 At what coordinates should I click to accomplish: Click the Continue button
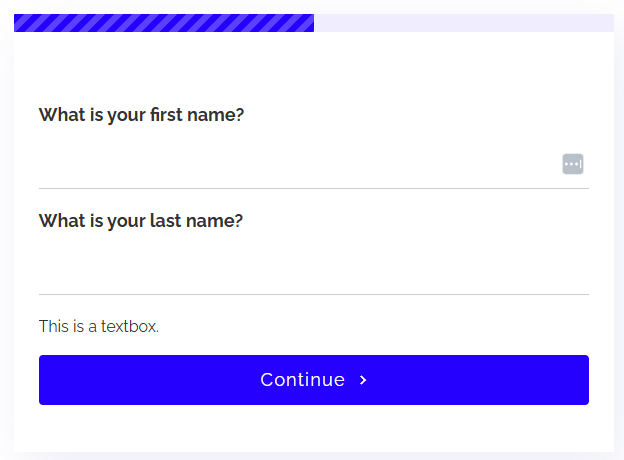pyautogui.click(x=314, y=380)
